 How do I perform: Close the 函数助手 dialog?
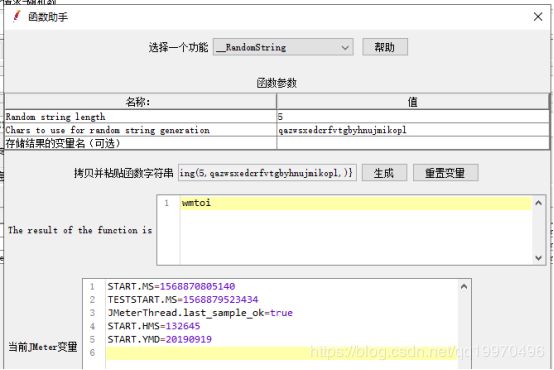(538, 17)
